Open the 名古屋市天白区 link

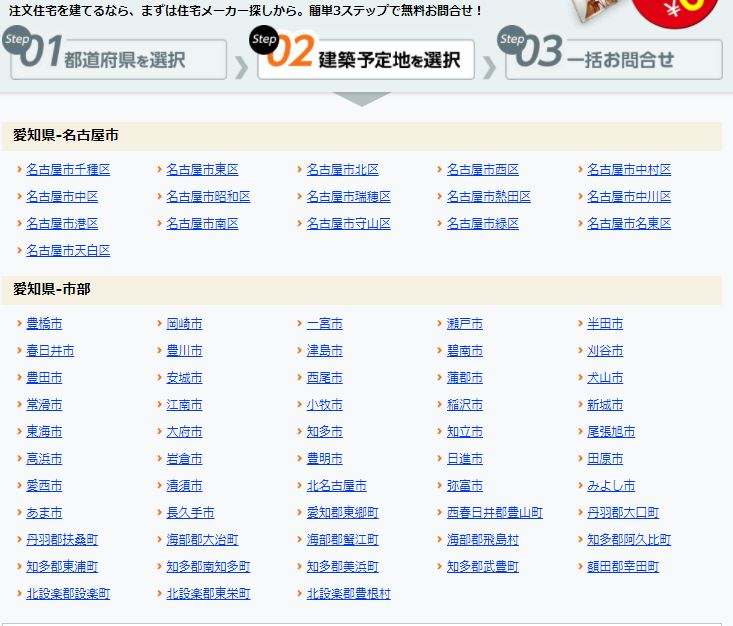coord(68,251)
